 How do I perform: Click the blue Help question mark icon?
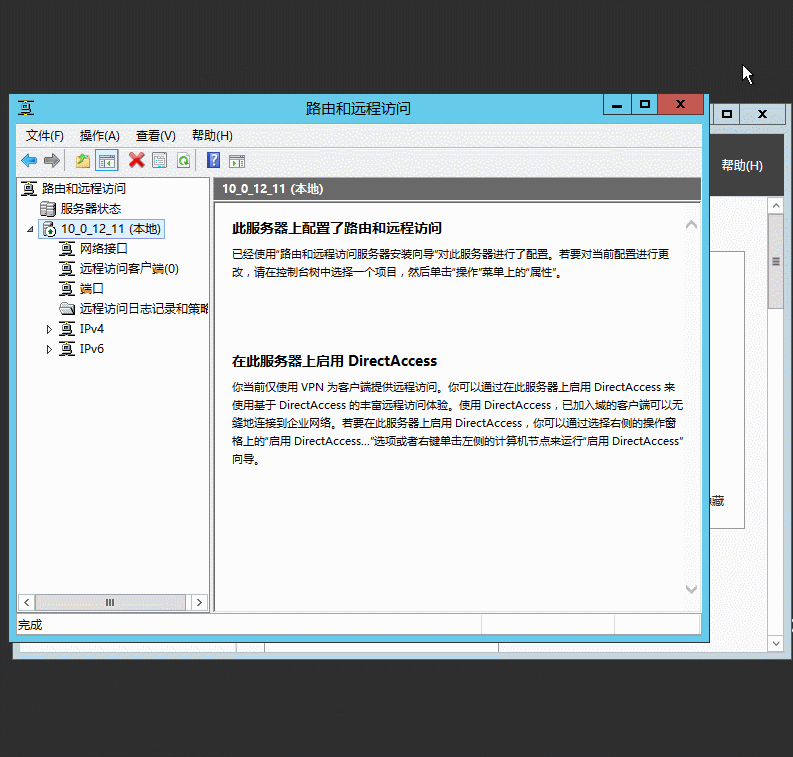(213, 160)
